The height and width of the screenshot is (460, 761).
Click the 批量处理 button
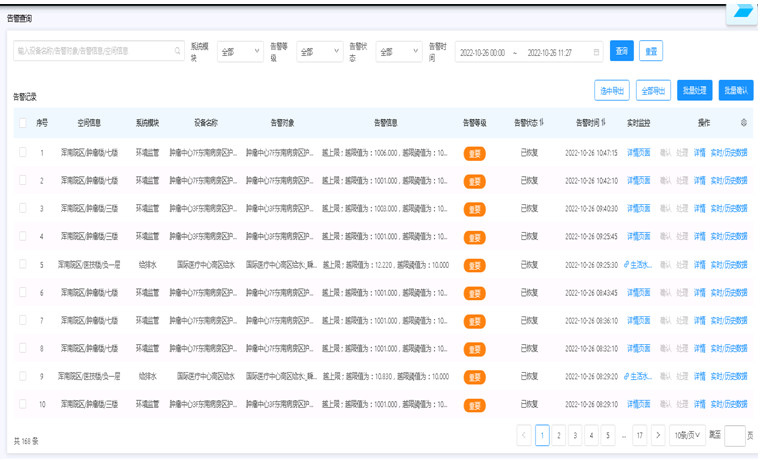point(695,90)
